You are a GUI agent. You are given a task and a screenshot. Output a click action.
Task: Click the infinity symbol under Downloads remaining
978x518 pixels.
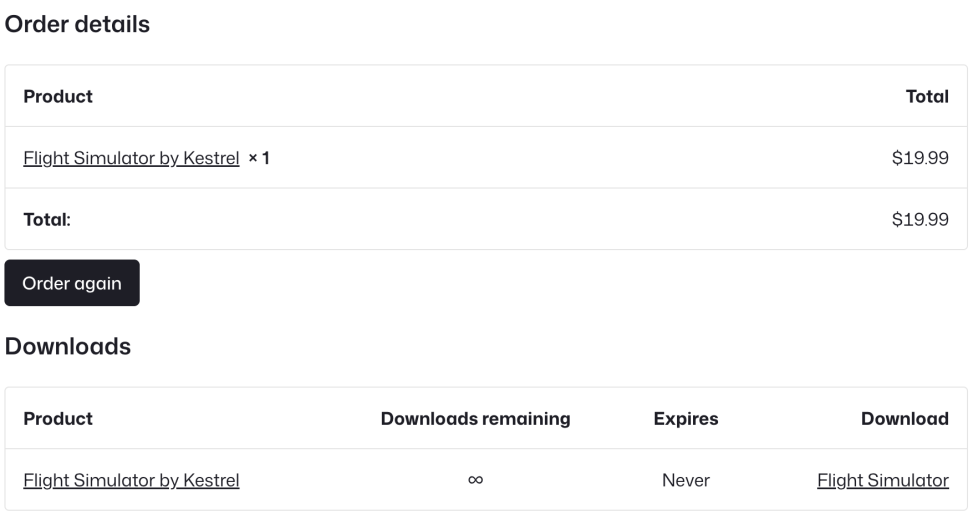[x=475, y=480]
